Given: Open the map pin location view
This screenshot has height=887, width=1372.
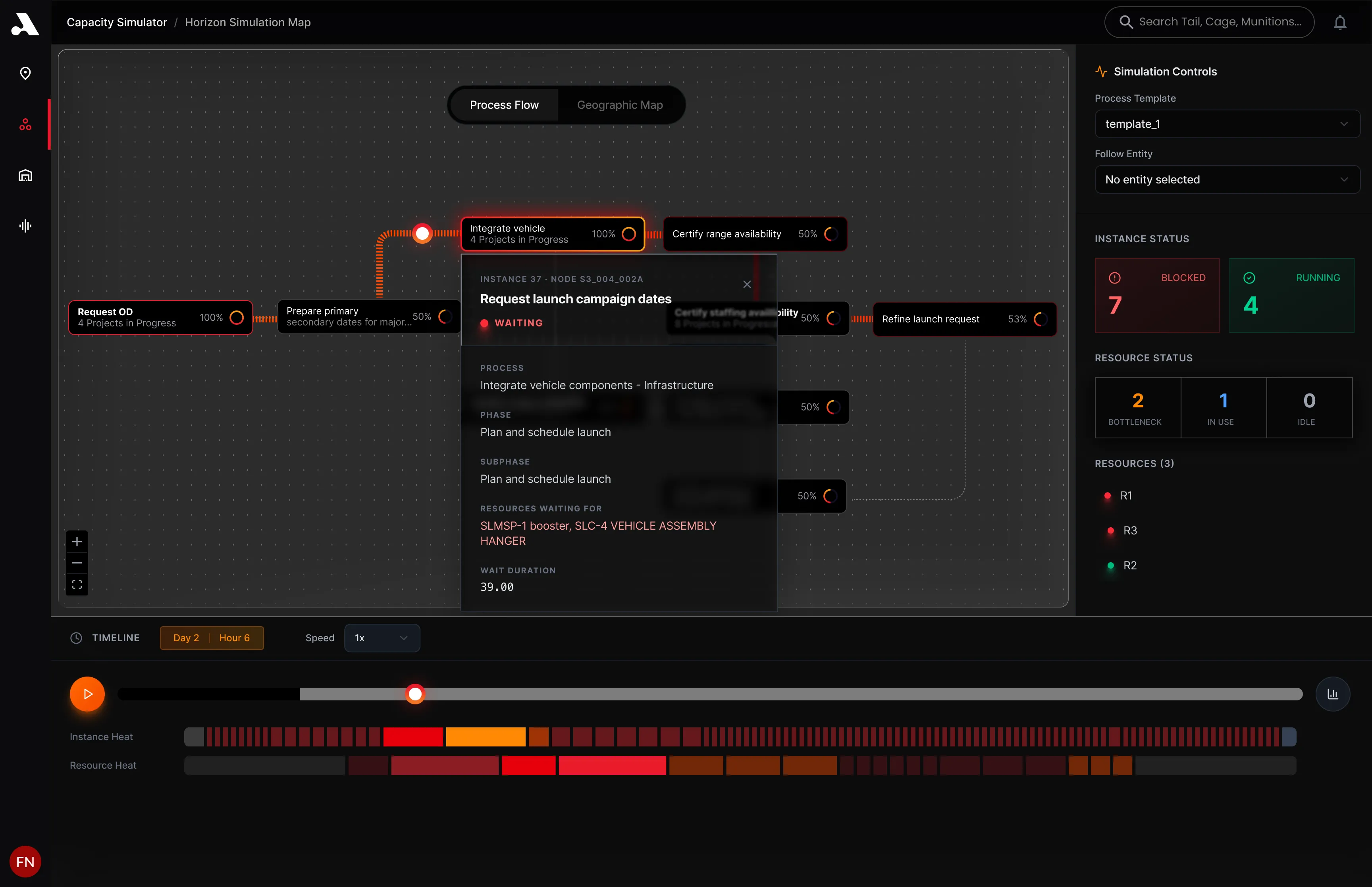Looking at the screenshot, I should coord(25,73).
